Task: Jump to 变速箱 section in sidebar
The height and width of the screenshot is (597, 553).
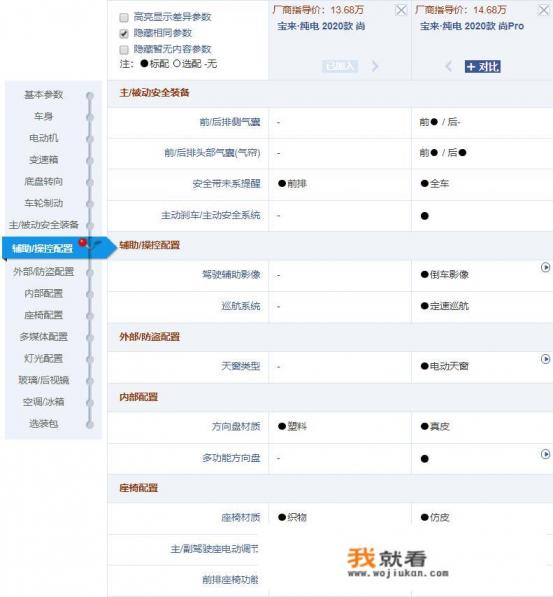Action: click(x=43, y=160)
